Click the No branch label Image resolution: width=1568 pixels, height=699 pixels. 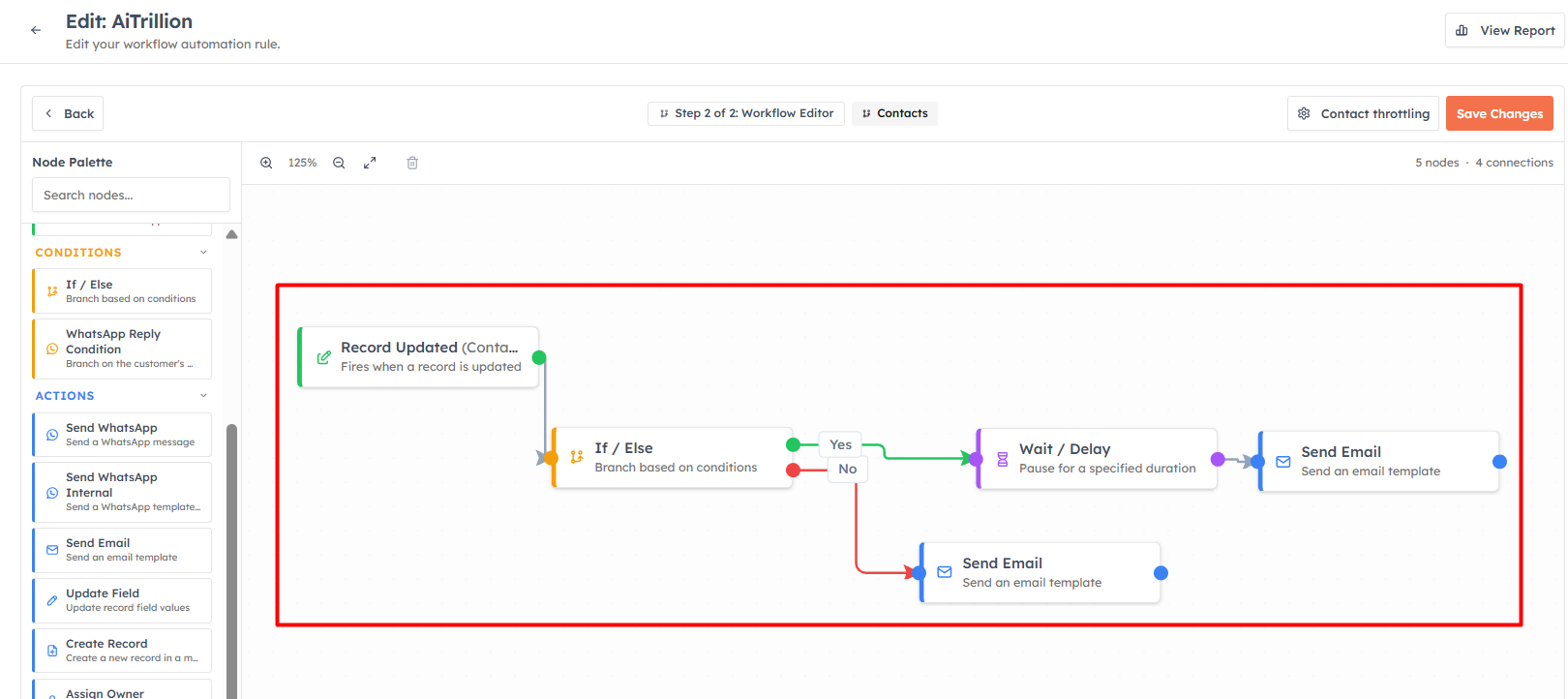(848, 469)
